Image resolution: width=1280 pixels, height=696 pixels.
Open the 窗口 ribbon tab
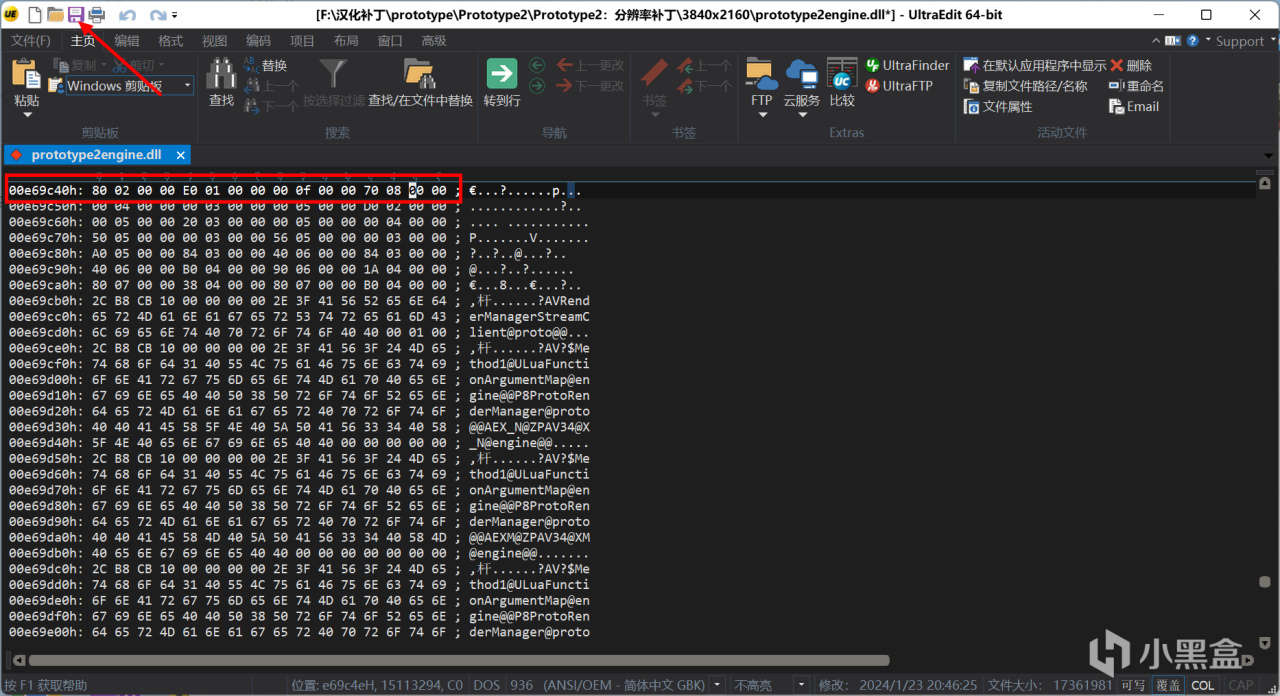(x=390, y=41)
